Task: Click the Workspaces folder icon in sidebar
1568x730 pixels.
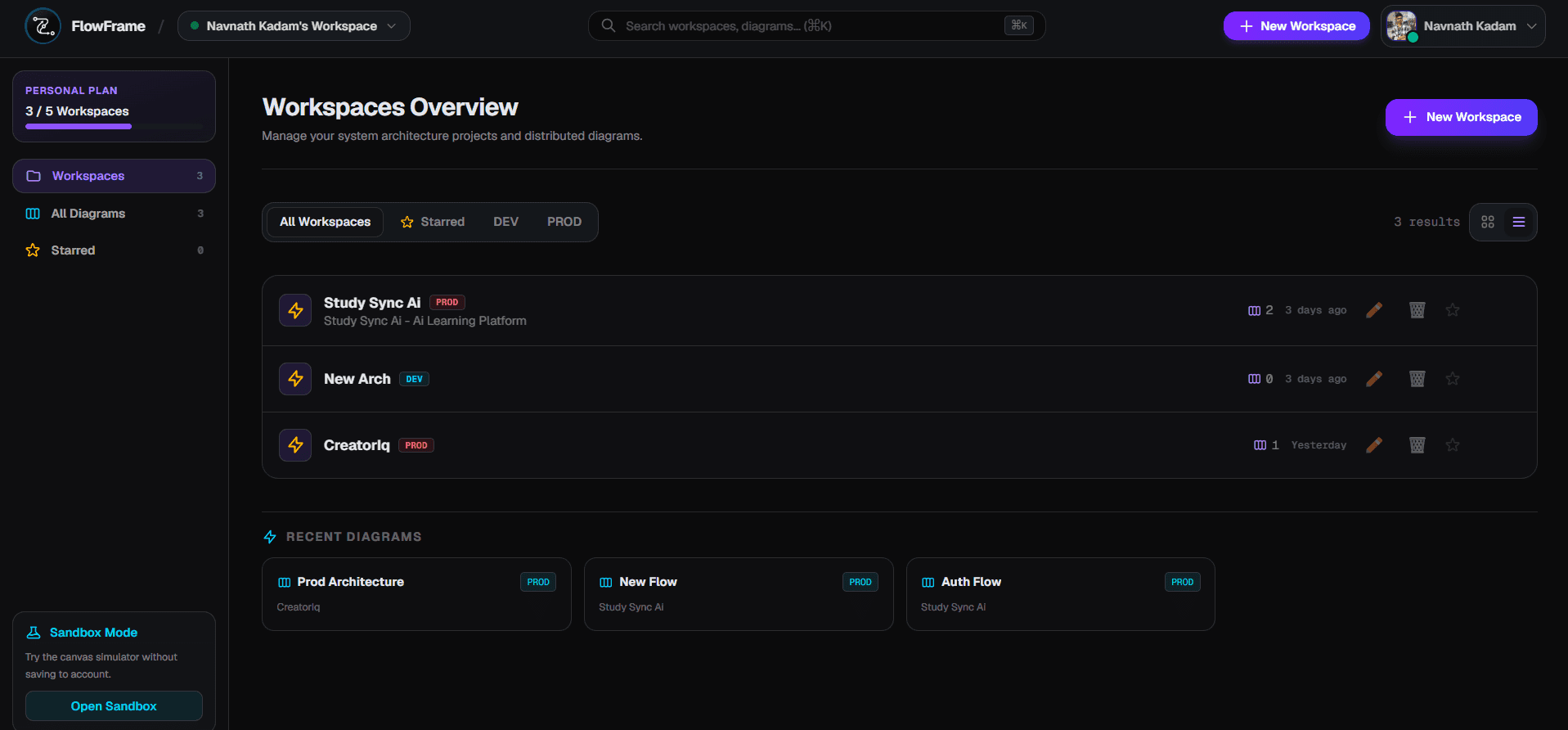Action: coord(34,176)
